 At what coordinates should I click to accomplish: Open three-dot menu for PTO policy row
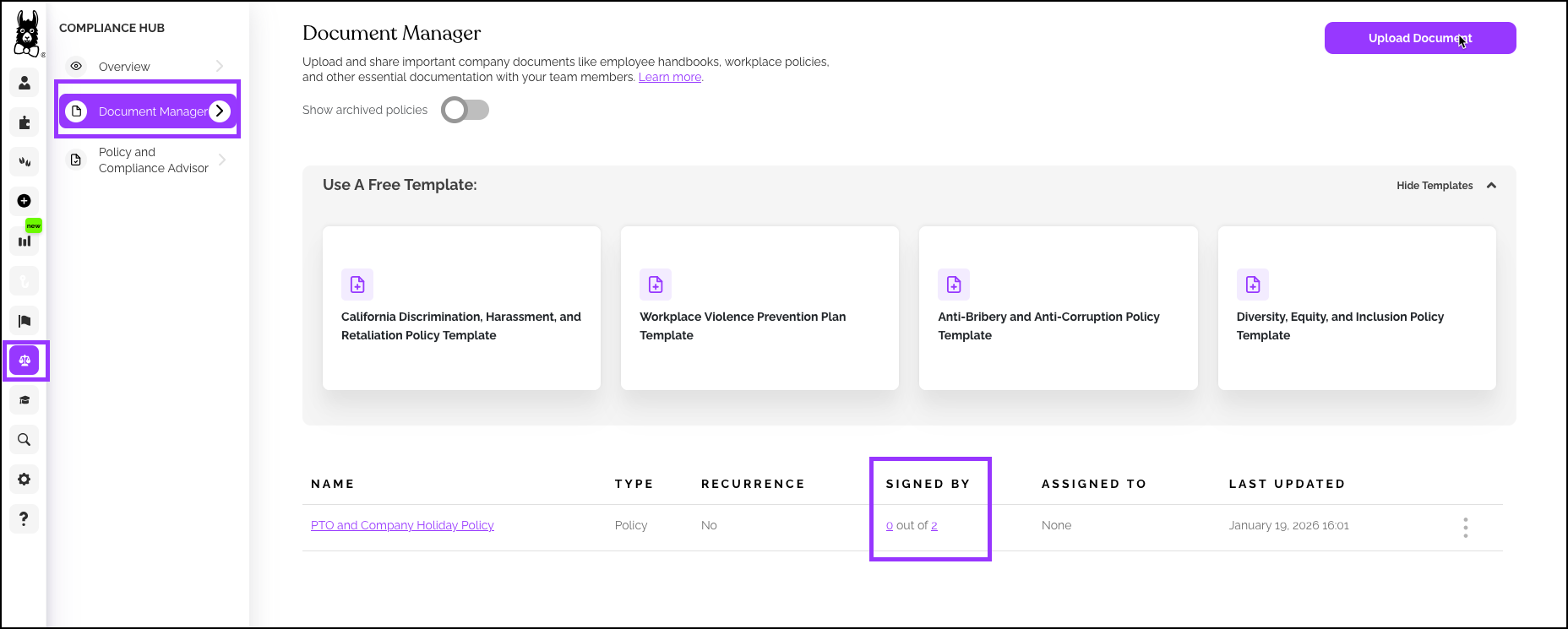pos(1465,528)
